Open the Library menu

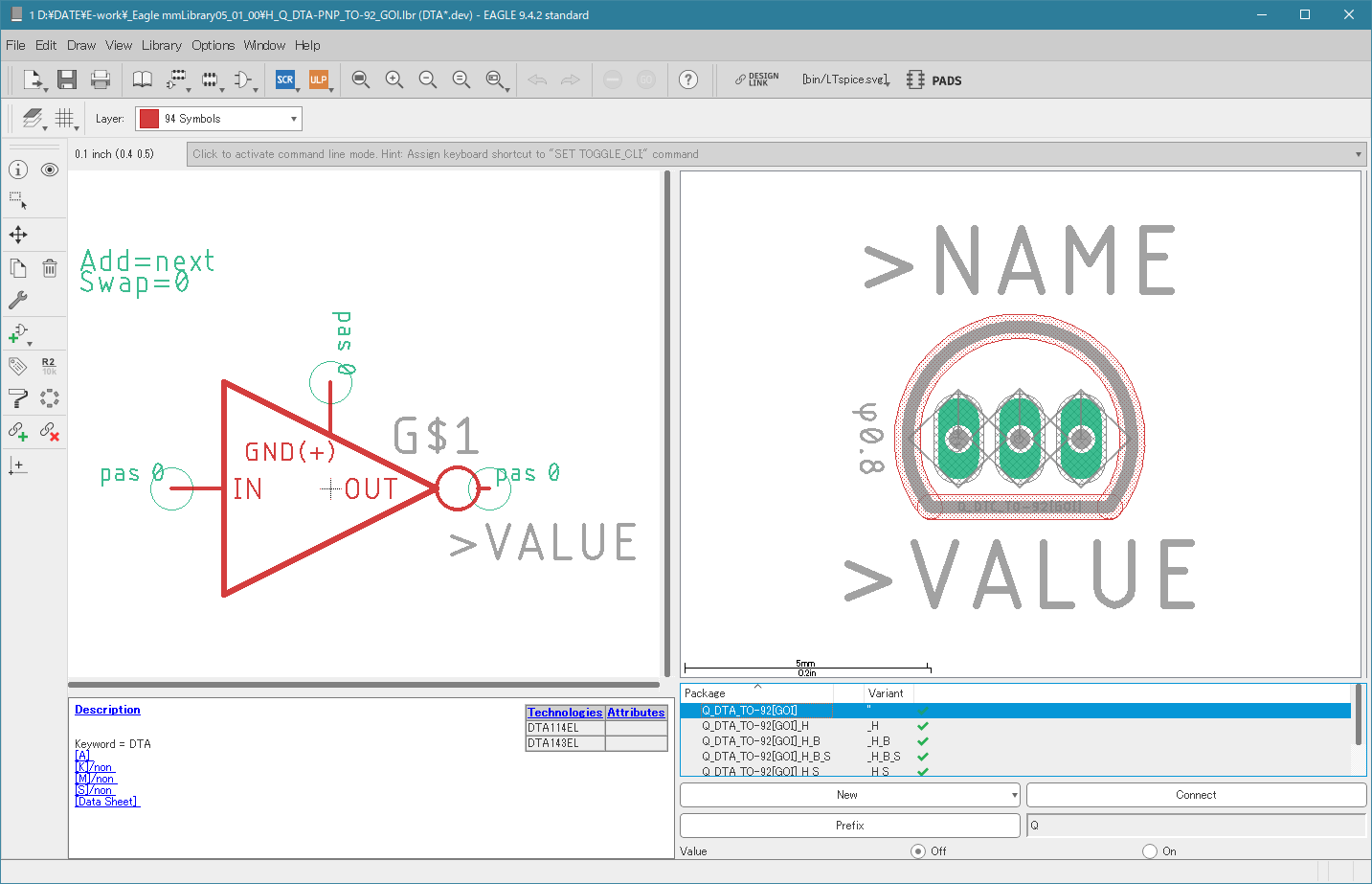(x=161, y=45)
